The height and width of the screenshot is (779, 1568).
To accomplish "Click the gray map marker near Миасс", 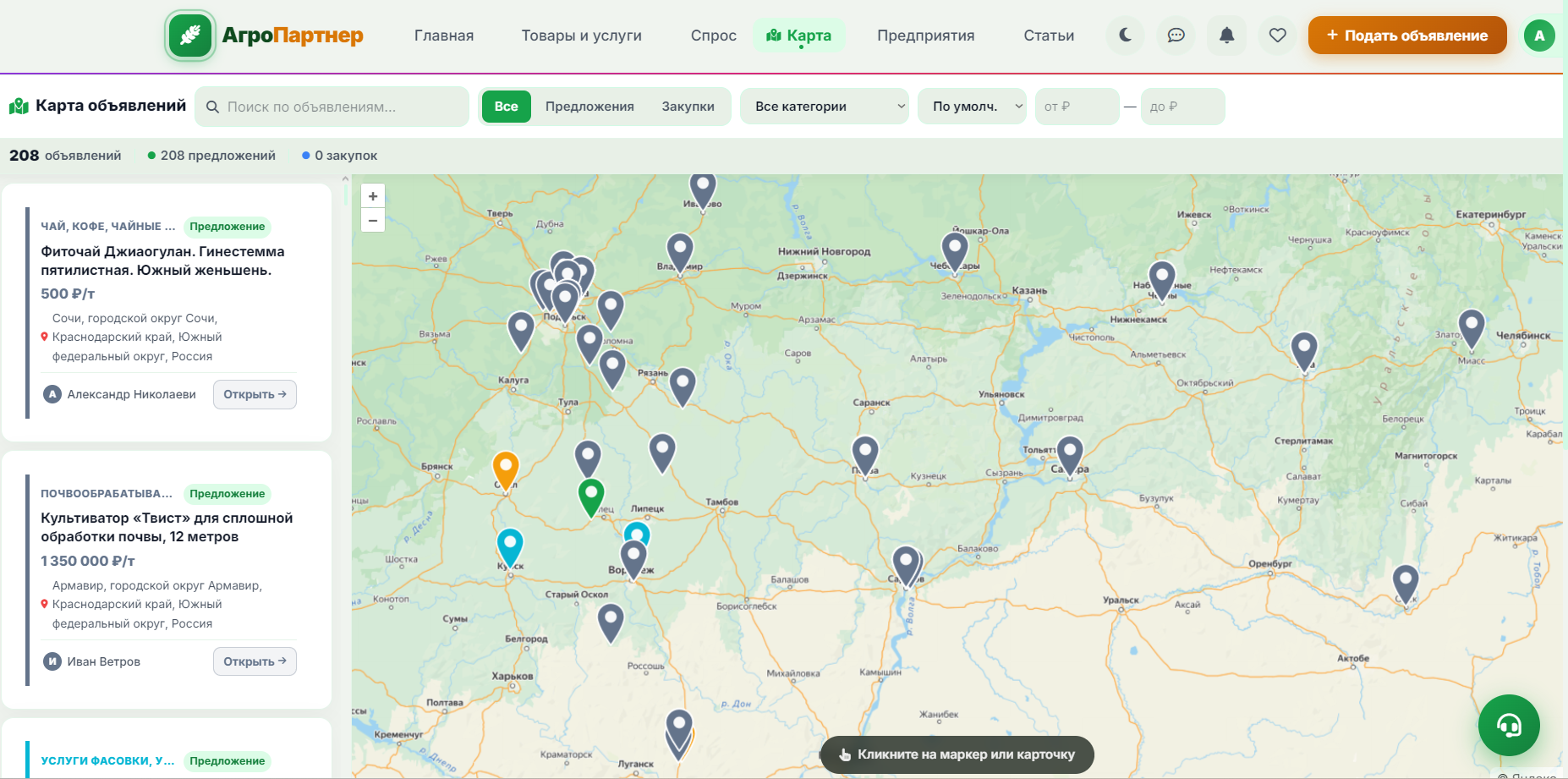I will [1472, 328].
